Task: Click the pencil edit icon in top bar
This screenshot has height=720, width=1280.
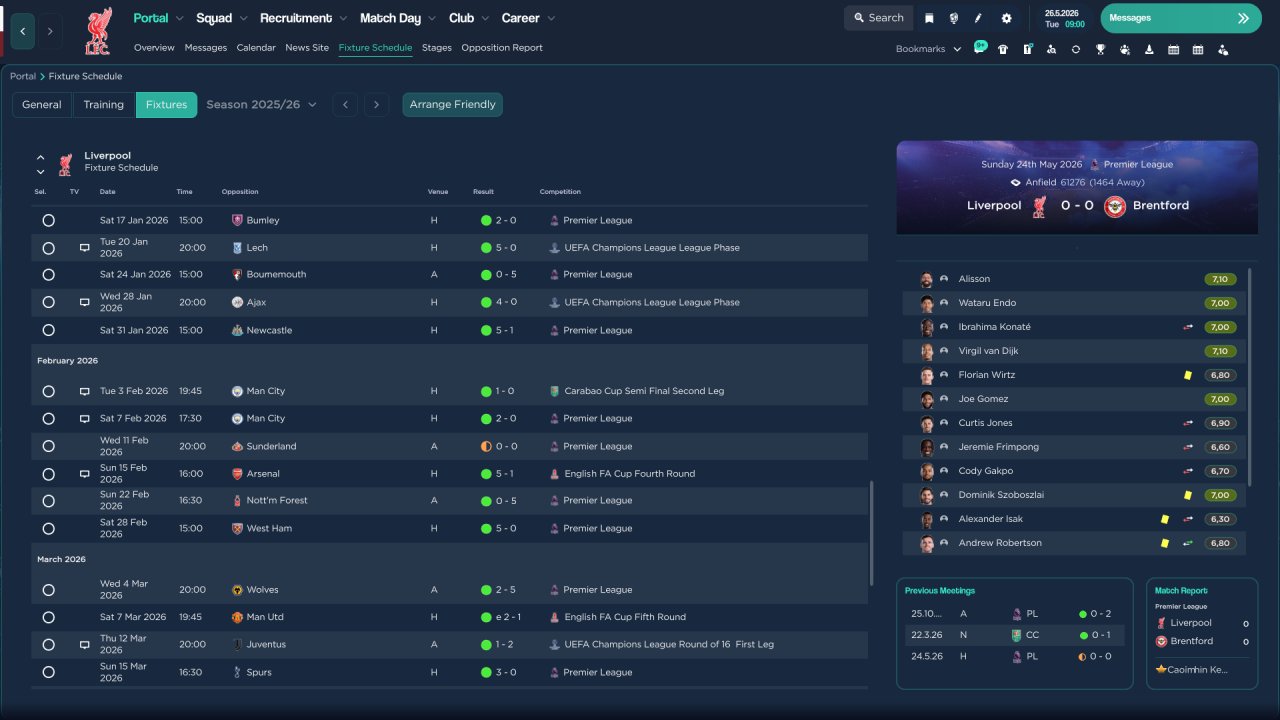Action: (978, 18)
